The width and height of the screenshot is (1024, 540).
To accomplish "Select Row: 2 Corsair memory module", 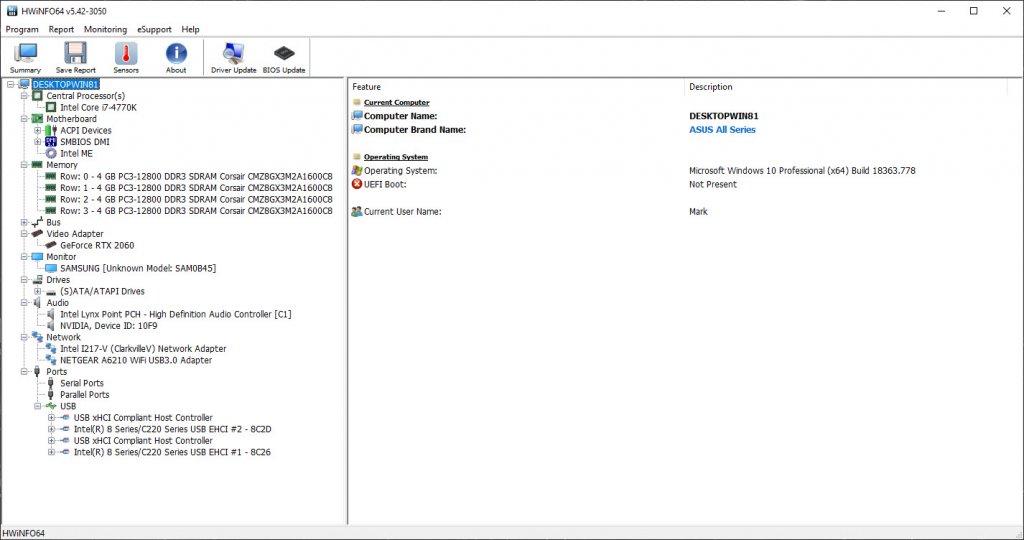I will (196, 199).
